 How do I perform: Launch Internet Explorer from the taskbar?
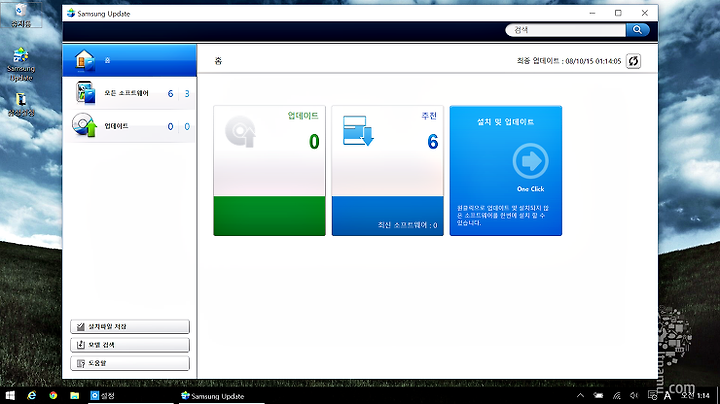(x=31, y=396)
